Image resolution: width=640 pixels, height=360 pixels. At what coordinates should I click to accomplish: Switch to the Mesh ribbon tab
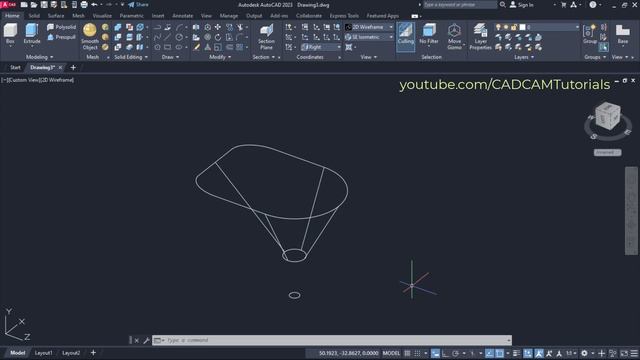point(78,16)
